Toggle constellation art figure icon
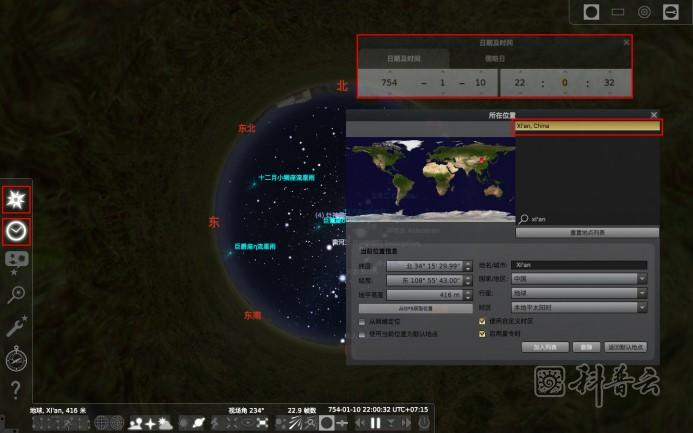Screen dimensions: 693x433 click(69, 423)
